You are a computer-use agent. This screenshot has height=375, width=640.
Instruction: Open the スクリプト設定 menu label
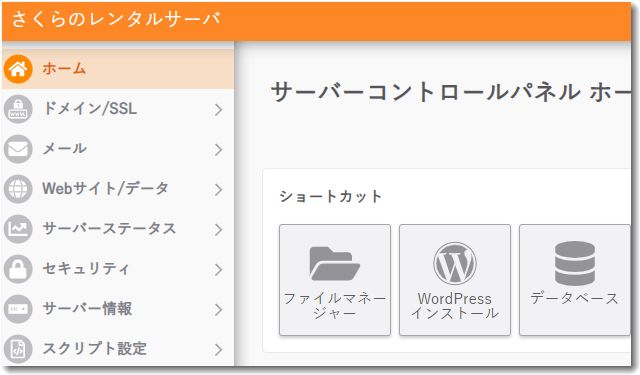point(95,348)
